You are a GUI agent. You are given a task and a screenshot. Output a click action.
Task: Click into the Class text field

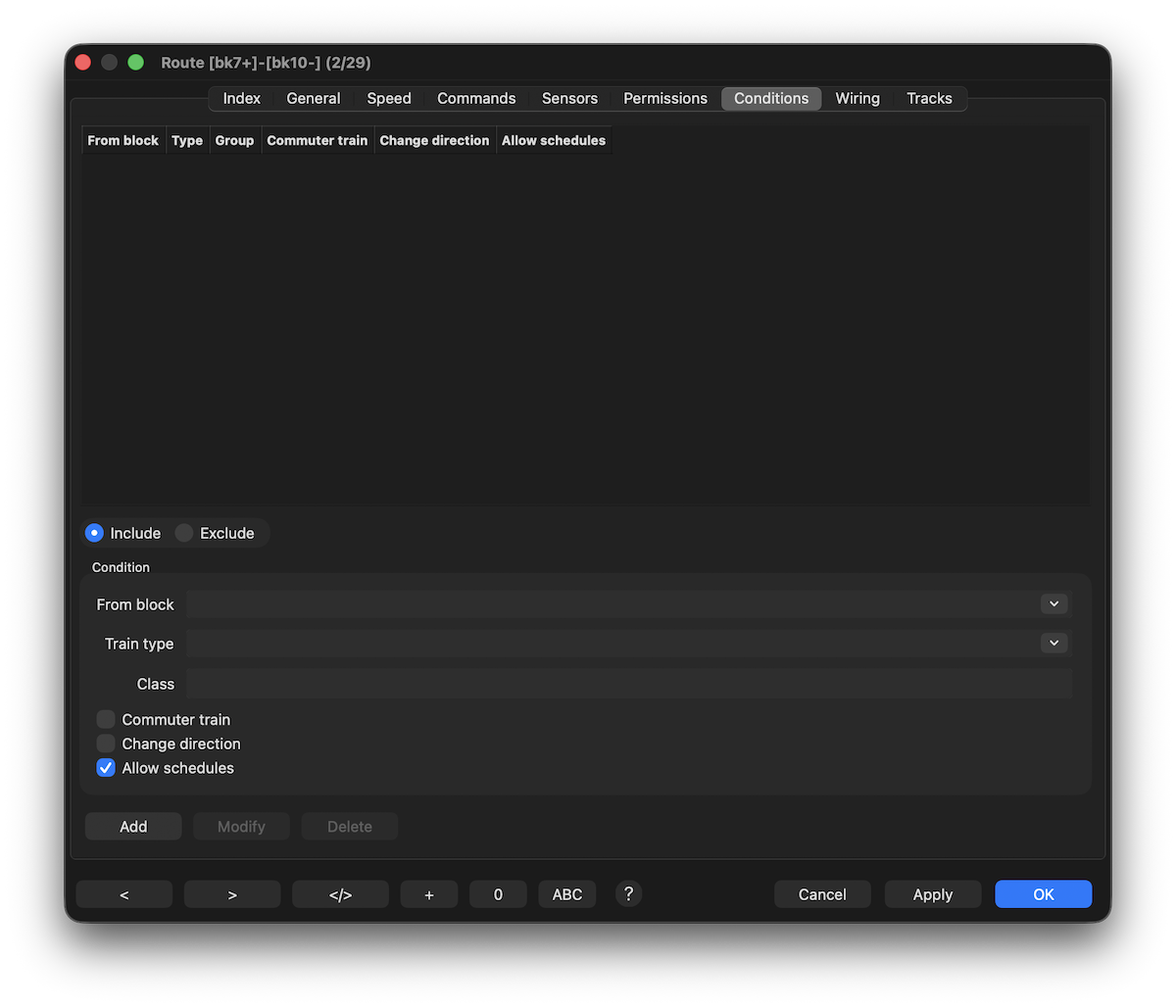click(628, 684)
